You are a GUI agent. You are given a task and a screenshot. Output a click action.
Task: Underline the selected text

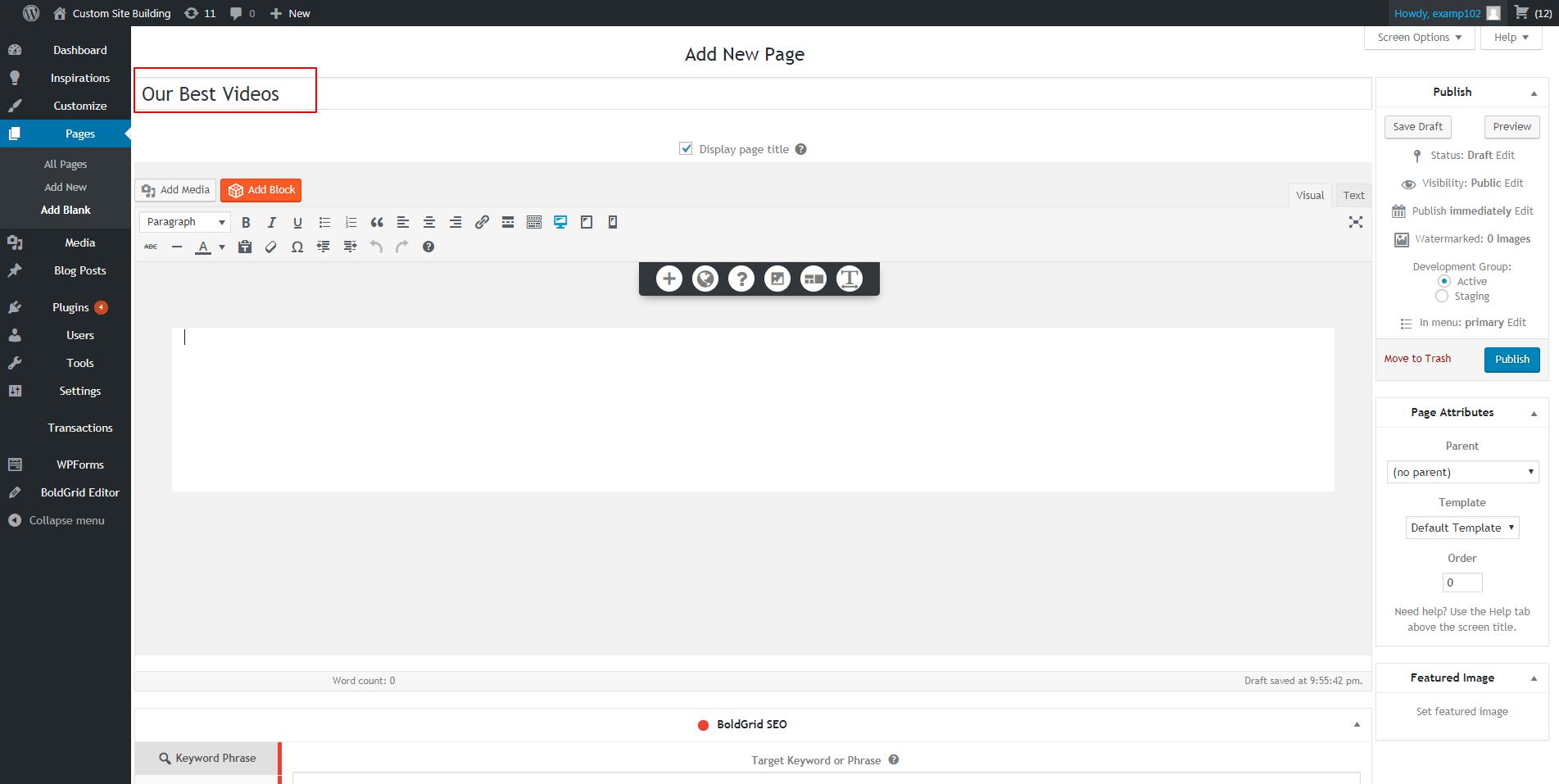click(298, 222)
